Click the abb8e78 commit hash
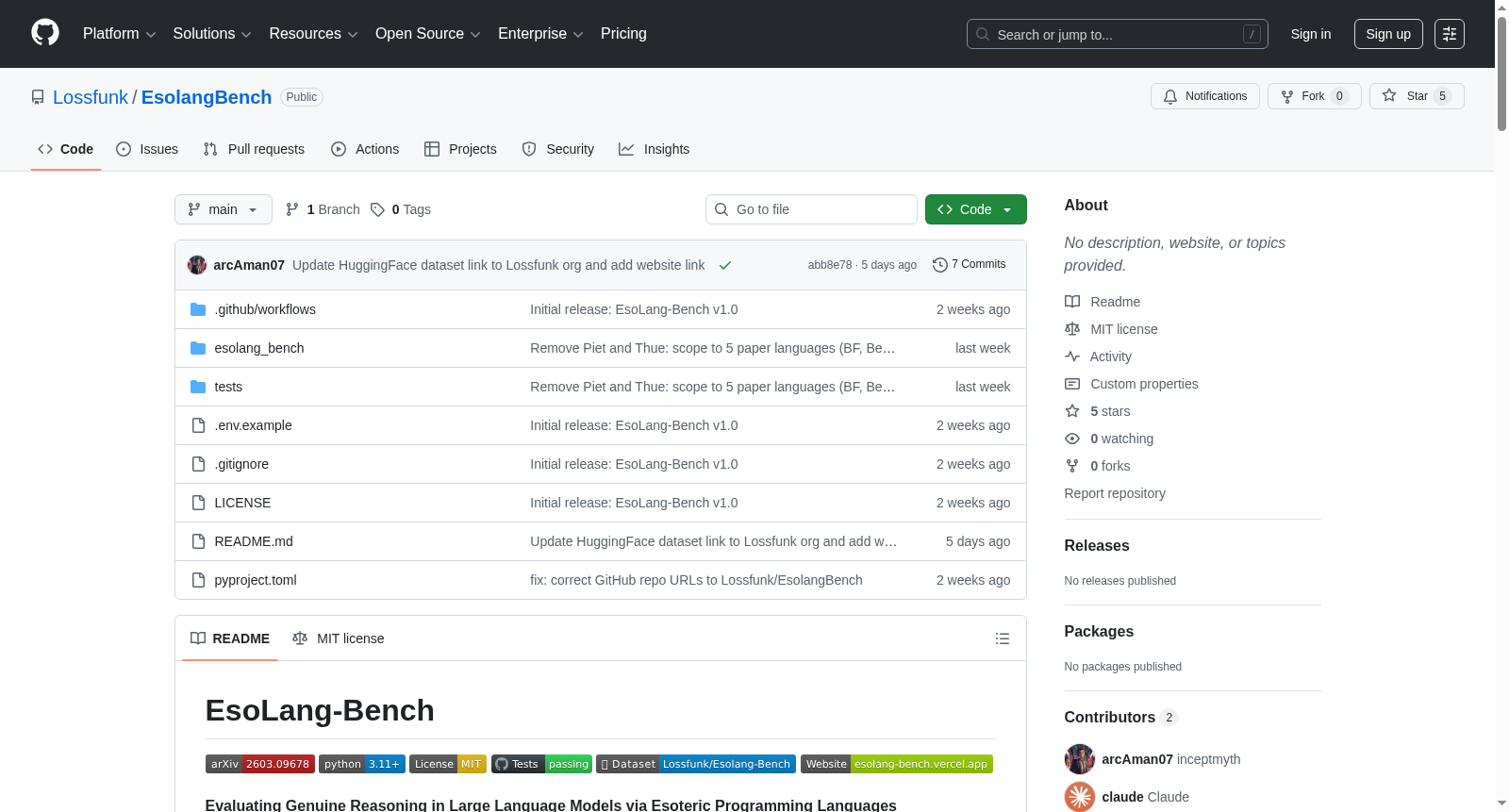Screen dimensions: 1509x812 tap(830, 265)
